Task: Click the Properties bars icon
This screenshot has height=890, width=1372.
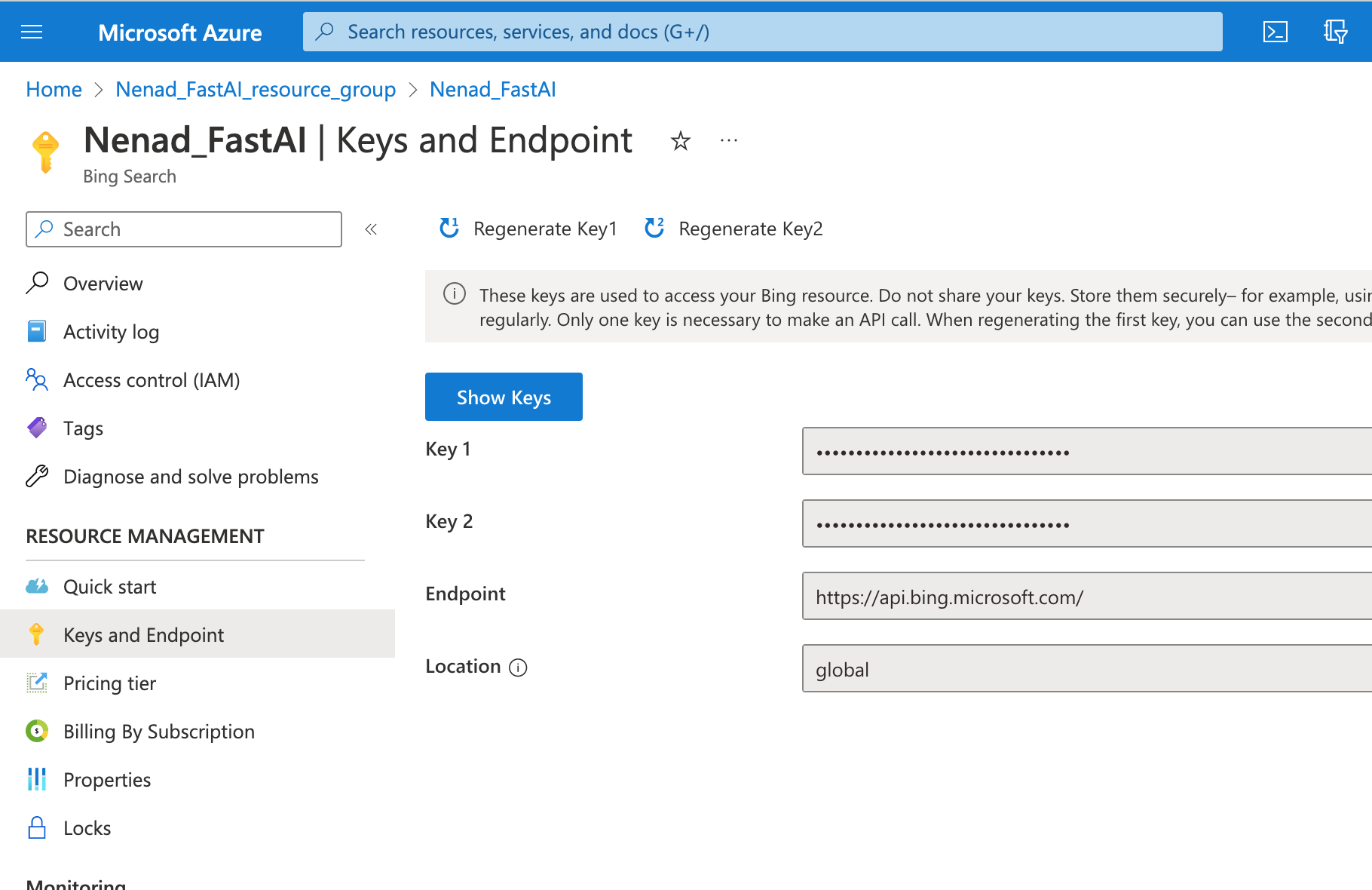Action: tap(37, 779)
